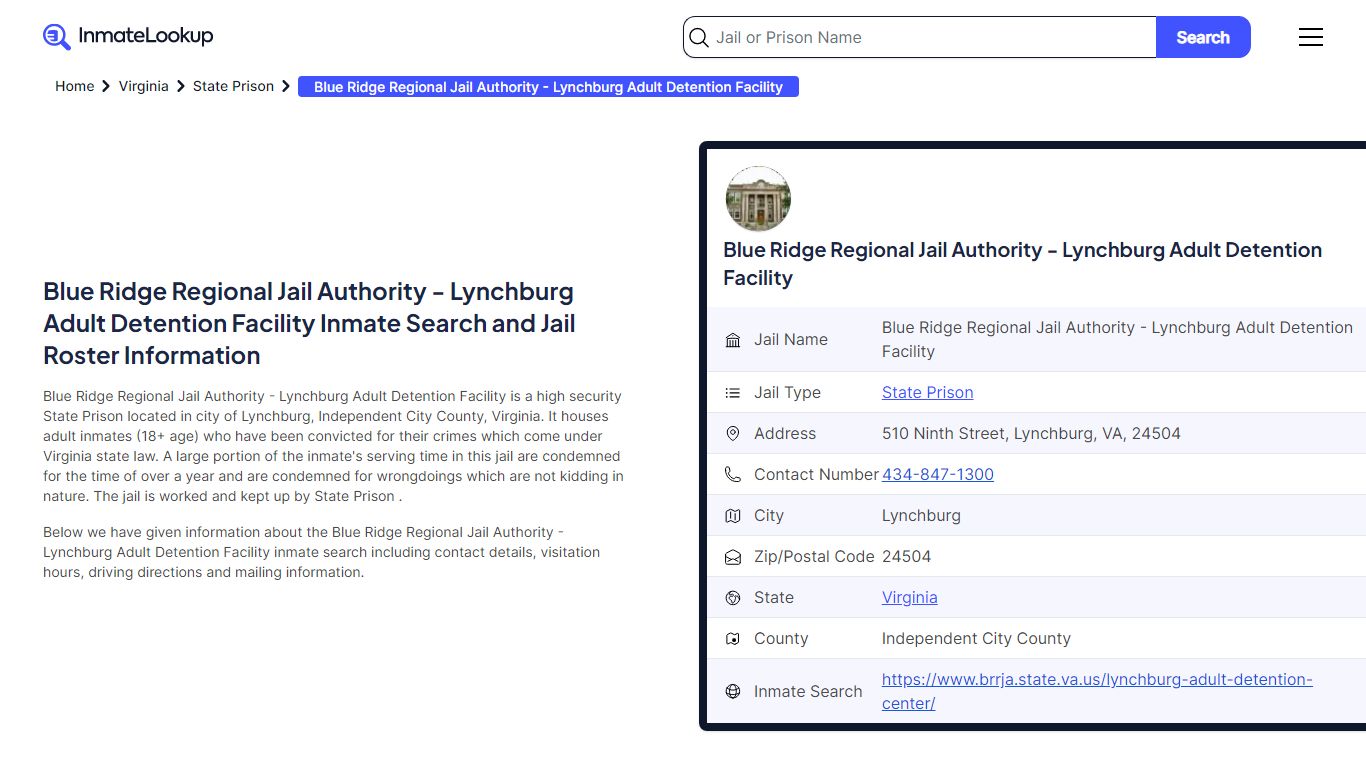
Task: Click the State label
Action: pos(774,598)
